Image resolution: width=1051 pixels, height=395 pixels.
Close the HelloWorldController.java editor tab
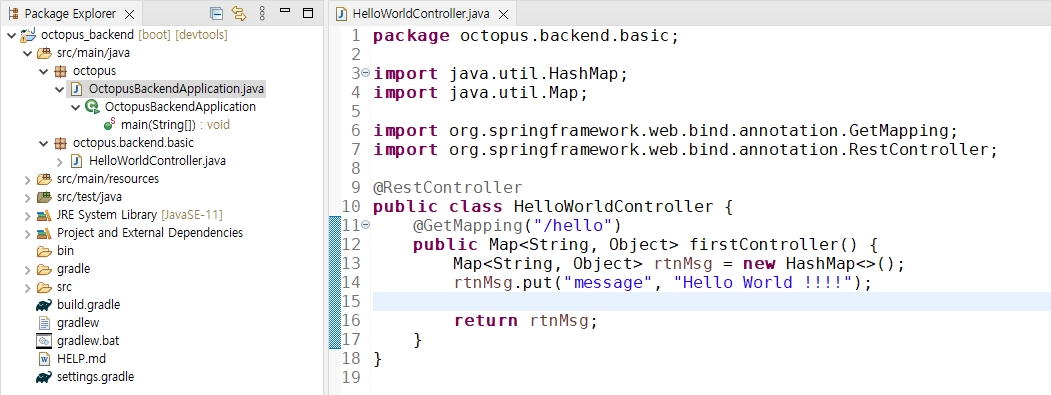pyautogui.click(x=503, y=13)
